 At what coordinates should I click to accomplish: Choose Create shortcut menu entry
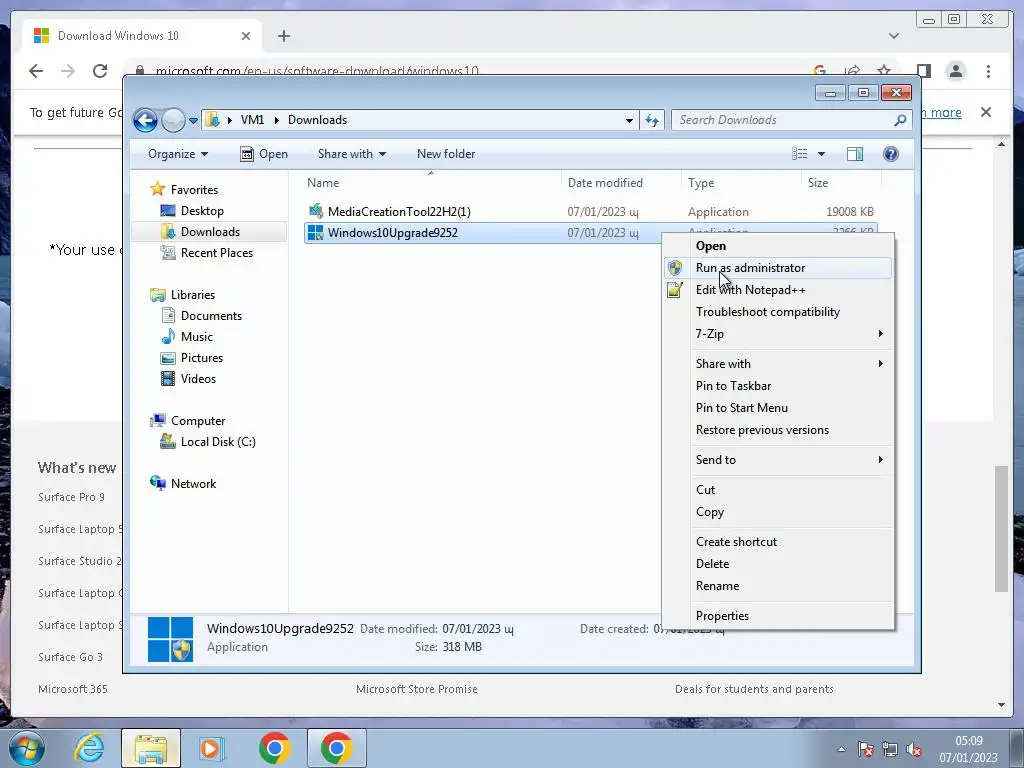(x=777, y=542)
